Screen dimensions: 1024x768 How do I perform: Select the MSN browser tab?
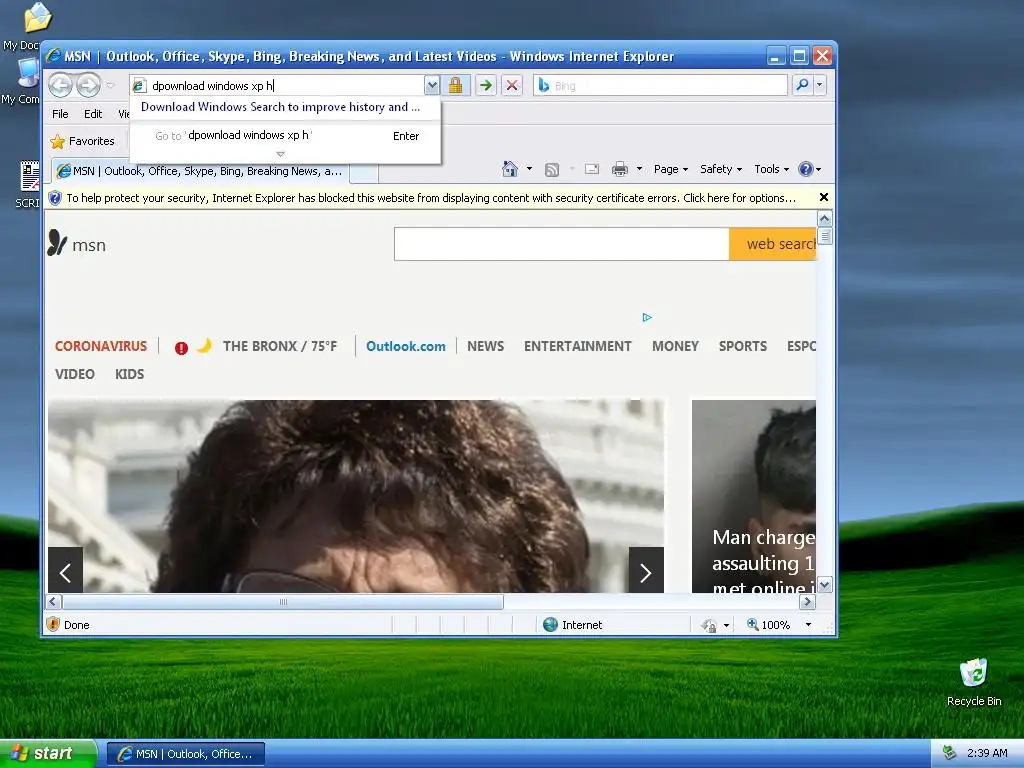tap(200, 171)
